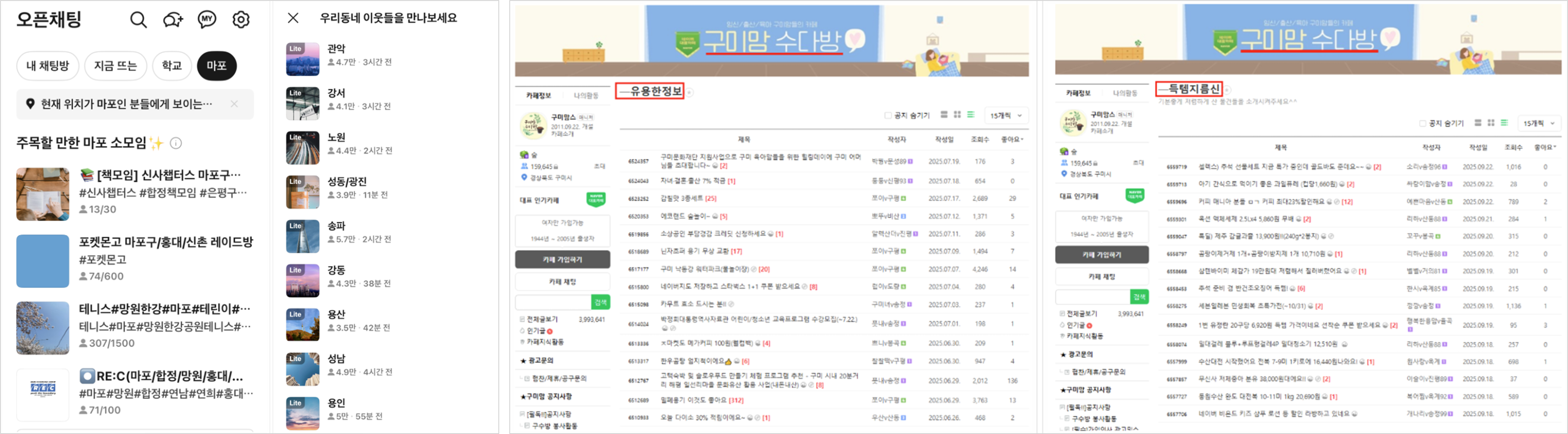The image size is (1568, 434).
Task: Expand the 좋아요 sort arrow on 유용한정보 board
Action: tap(1022, 140)
